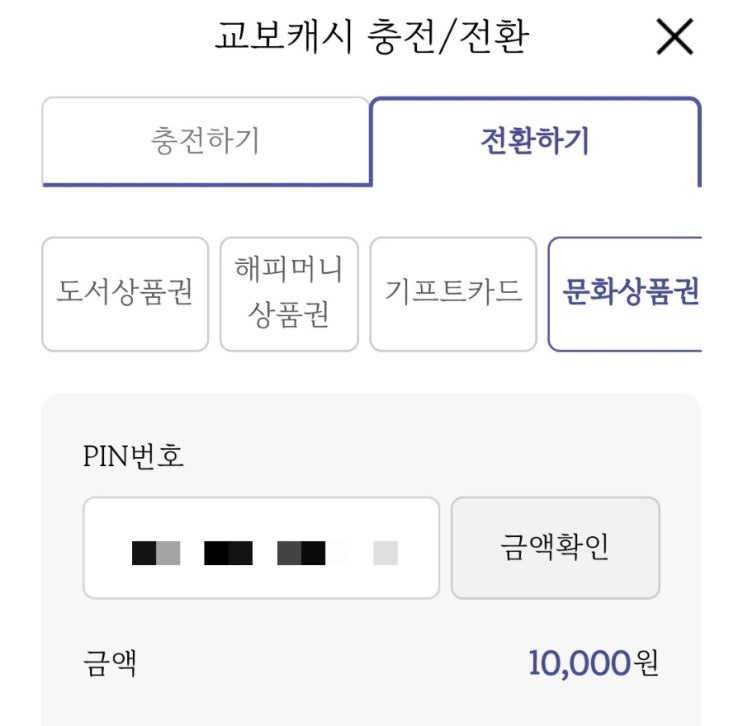The width and height of the screenshot is (743, 726).
Task: Switch to the 충전하기 tab
Action: 205,141
